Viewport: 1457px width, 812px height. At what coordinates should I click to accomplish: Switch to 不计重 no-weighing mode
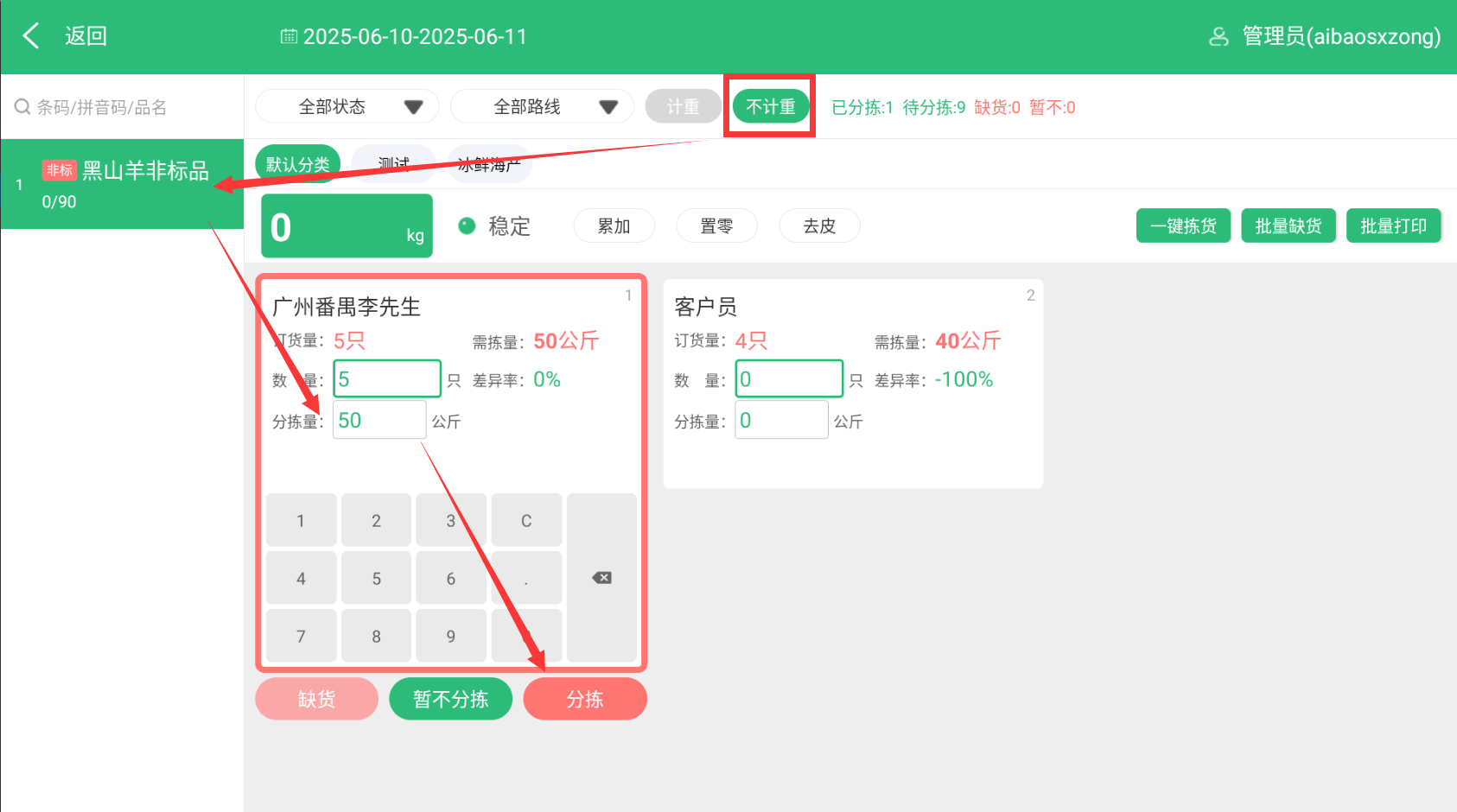click(770, 106)
